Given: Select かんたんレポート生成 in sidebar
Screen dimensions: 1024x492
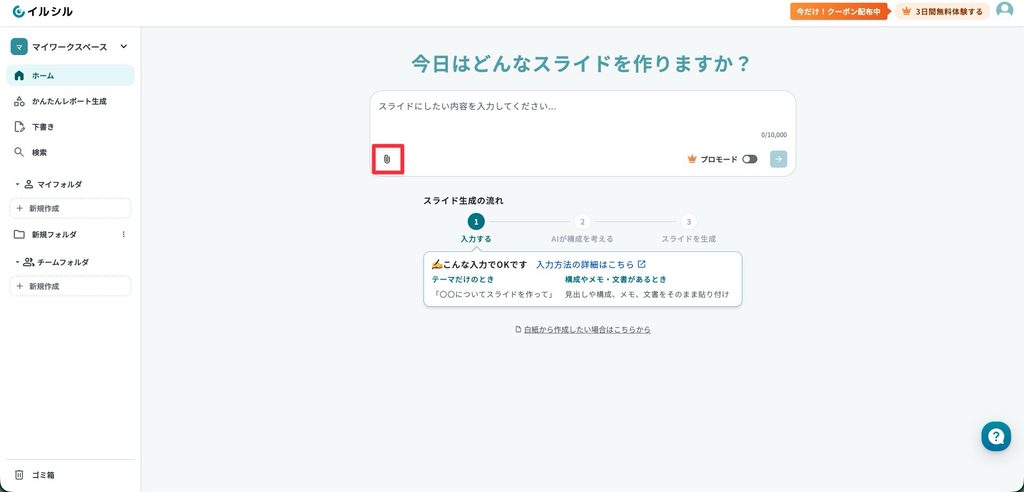Looking at the screenshot, I should 70,101.
